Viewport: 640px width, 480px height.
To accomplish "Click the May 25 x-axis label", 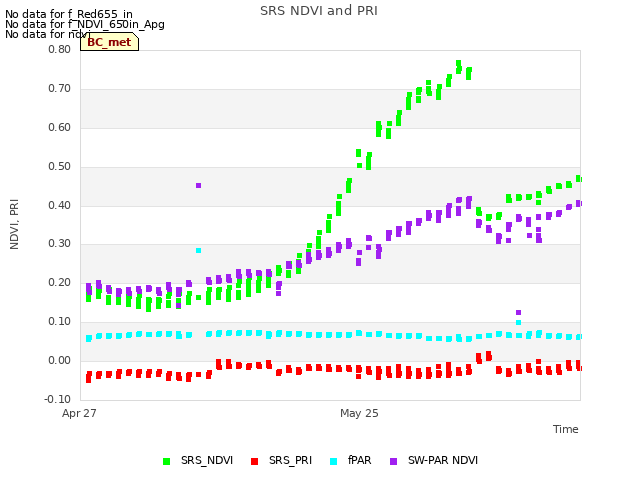I will (359, 413).
